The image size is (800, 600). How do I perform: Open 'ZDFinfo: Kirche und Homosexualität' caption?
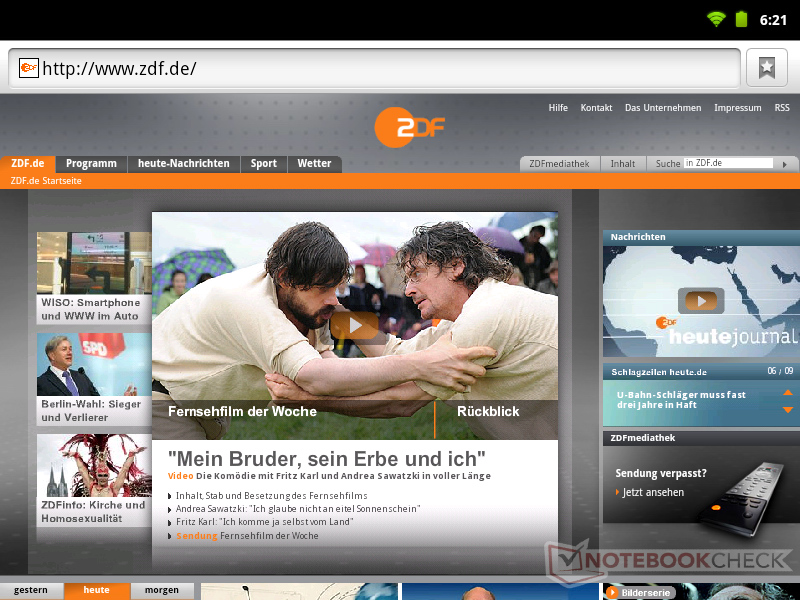point(93,512)
